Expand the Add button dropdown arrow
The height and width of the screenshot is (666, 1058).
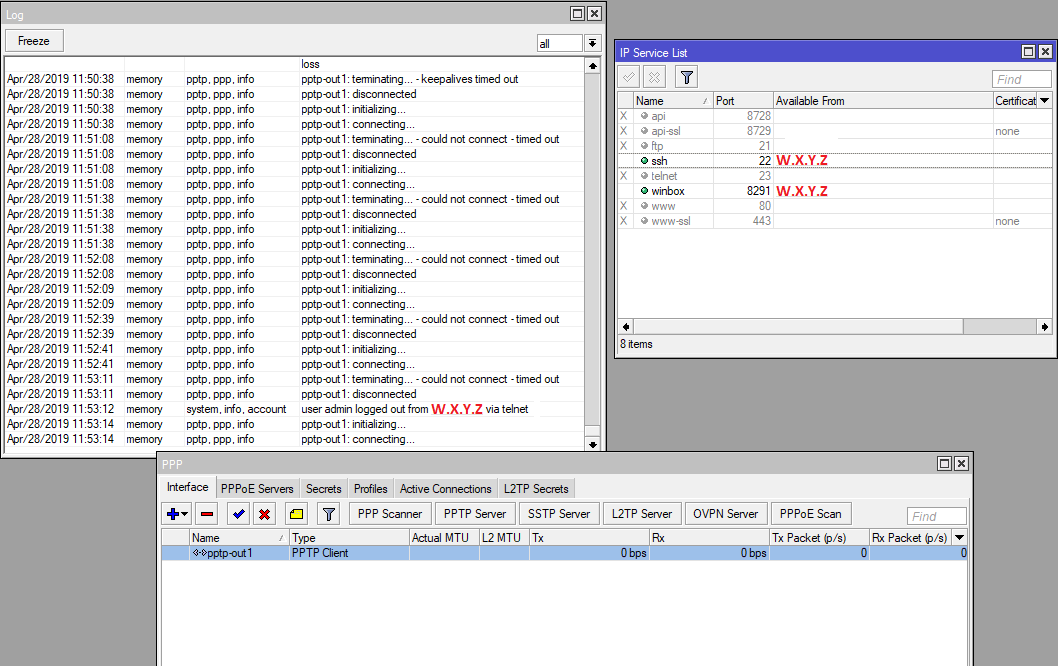pyautogui.click(x=182, y=513)
